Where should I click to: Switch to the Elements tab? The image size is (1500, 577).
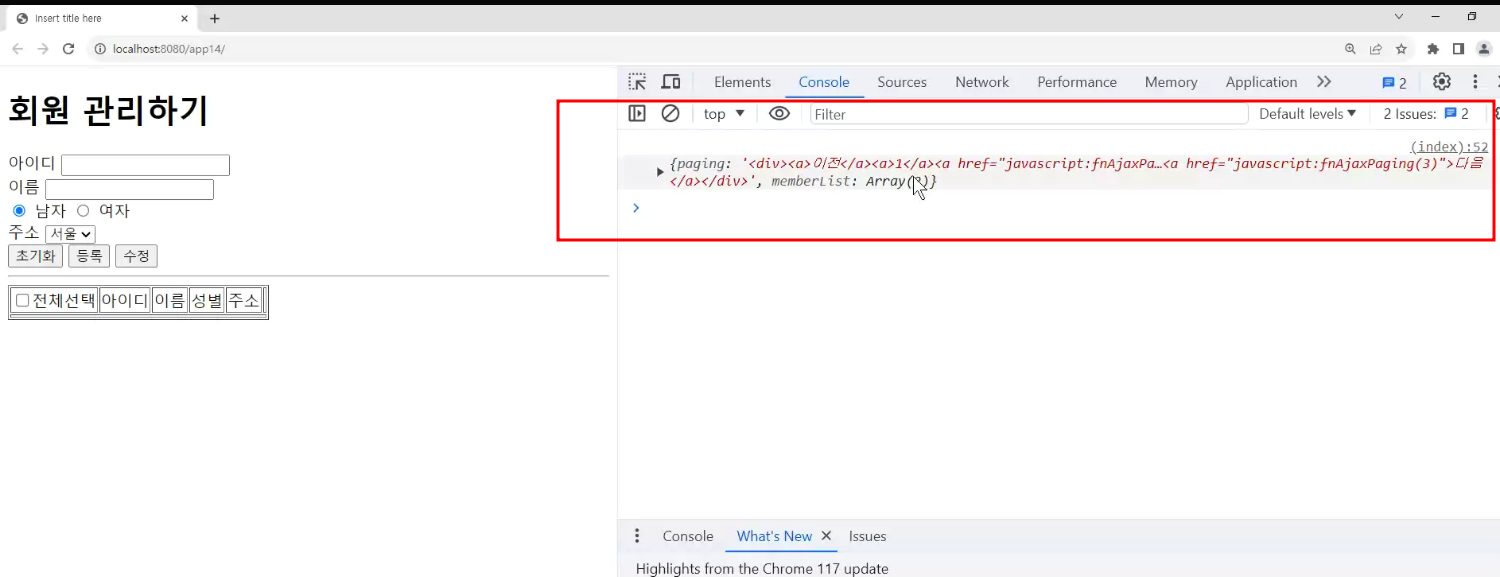[742, 82]
